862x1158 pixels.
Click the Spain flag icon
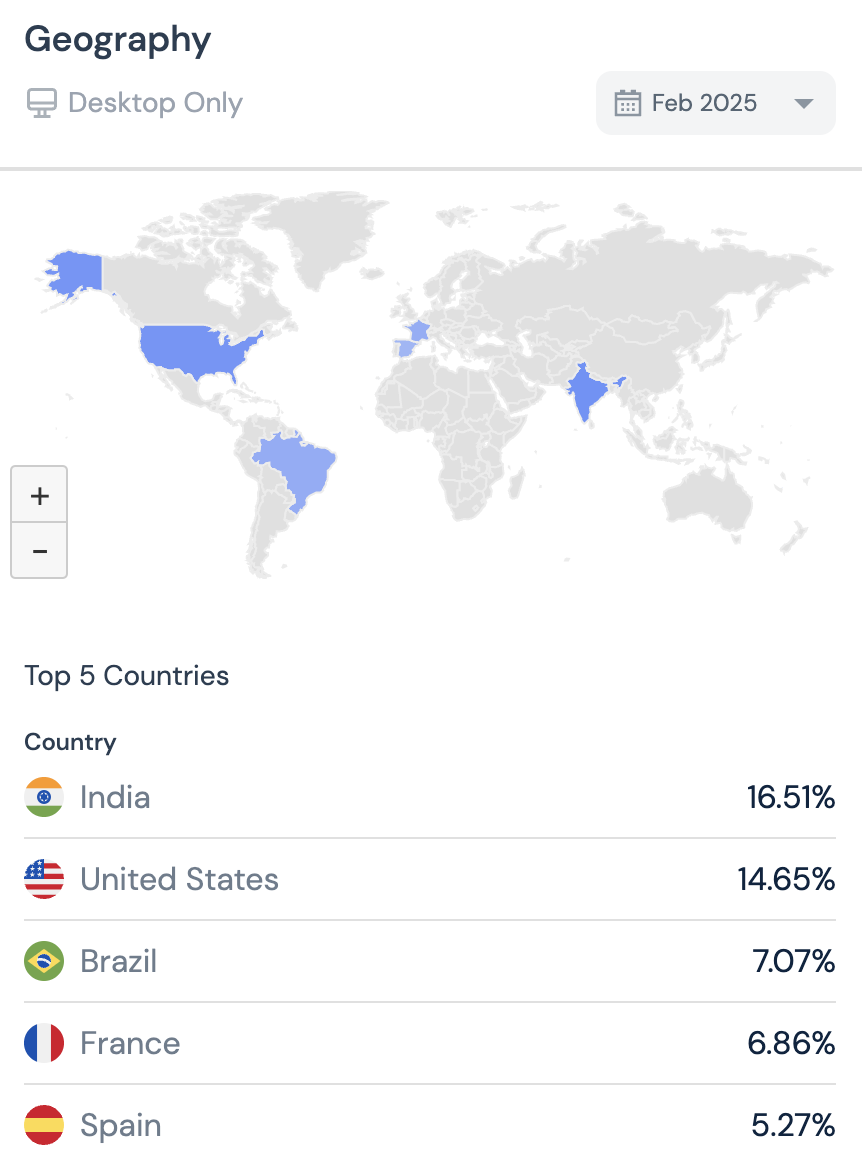(x=44, y=1125)
